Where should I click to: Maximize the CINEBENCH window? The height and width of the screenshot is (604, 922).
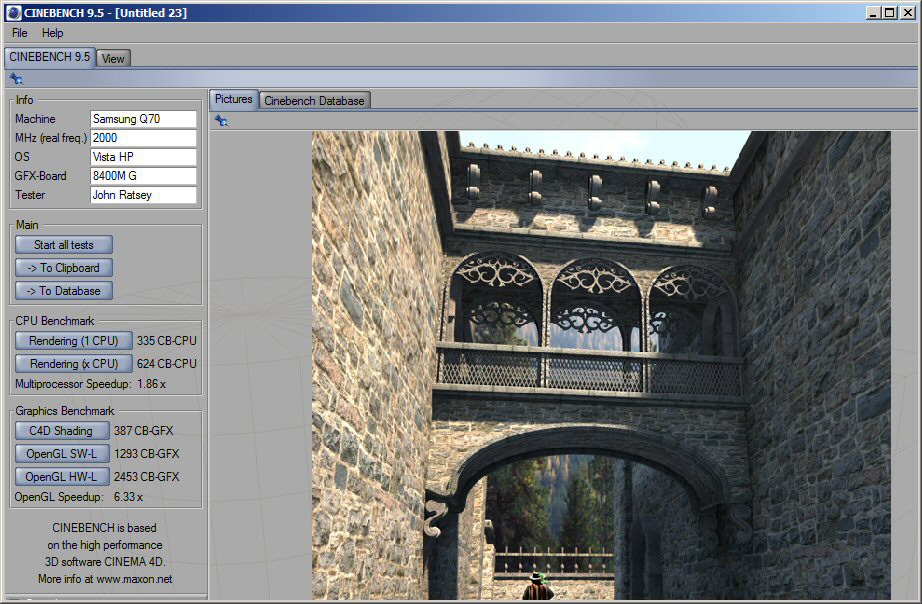(890, 12)
